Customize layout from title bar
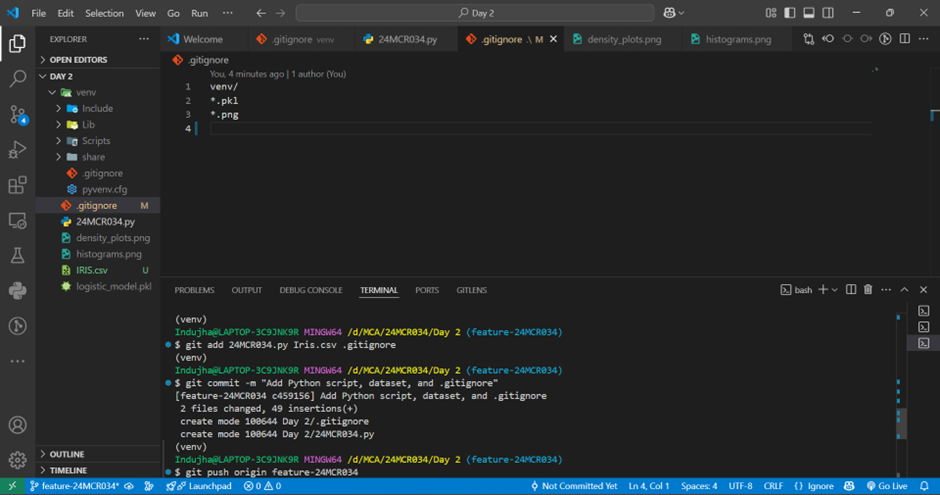 click(771, 13)
